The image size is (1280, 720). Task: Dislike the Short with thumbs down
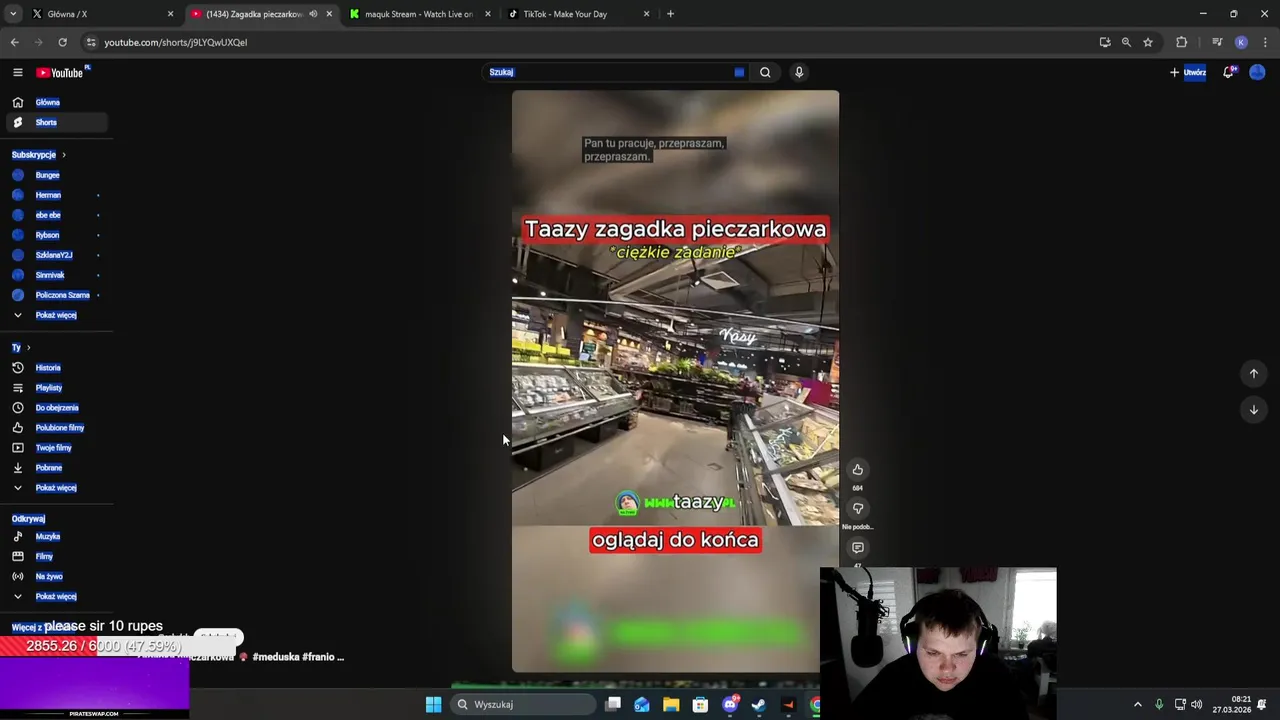pyautogui.click(x=857, y=509)
